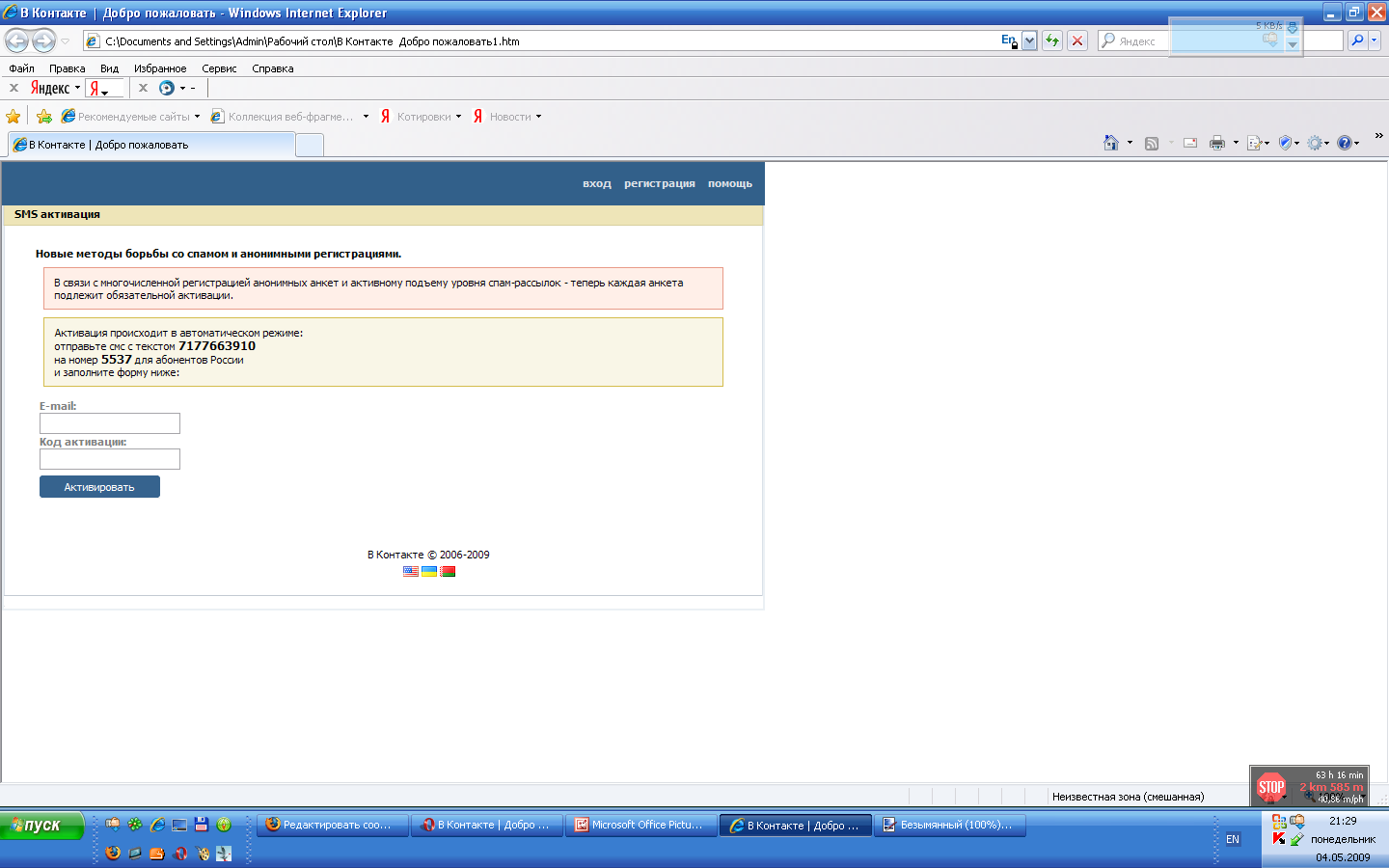Viewport: 1389px width, 868px height.
Task: Click the Яндекс search box
Action: coord(1220,41)
